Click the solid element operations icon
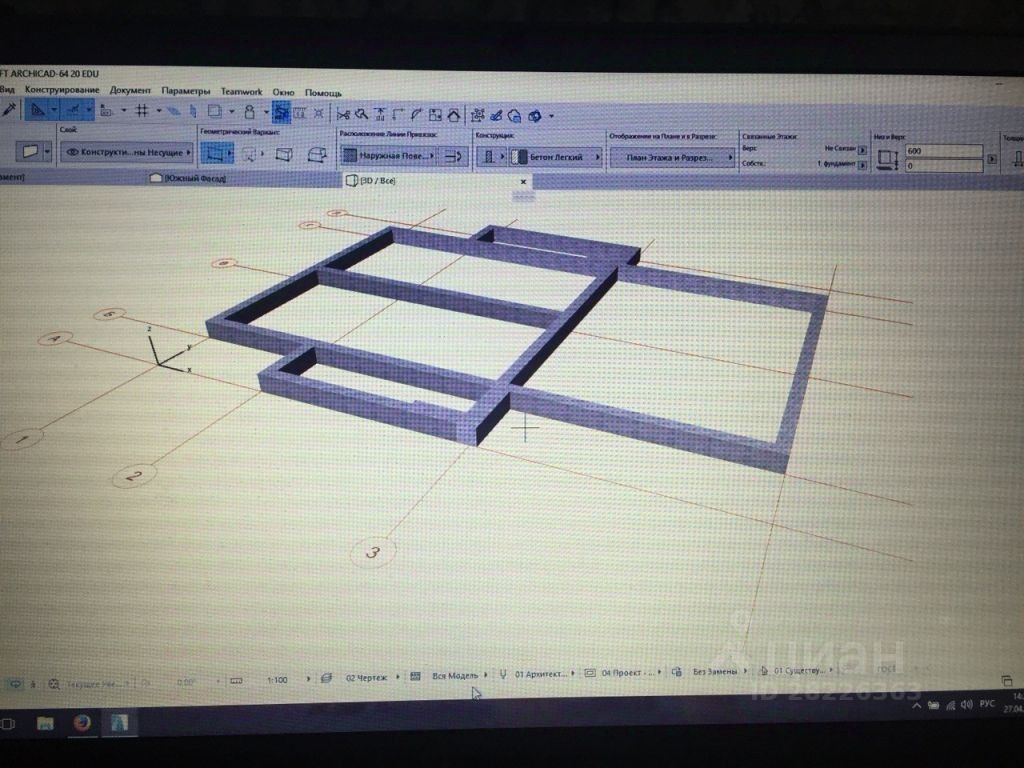This screenshot has height=768, width=1024. [477, 116]
